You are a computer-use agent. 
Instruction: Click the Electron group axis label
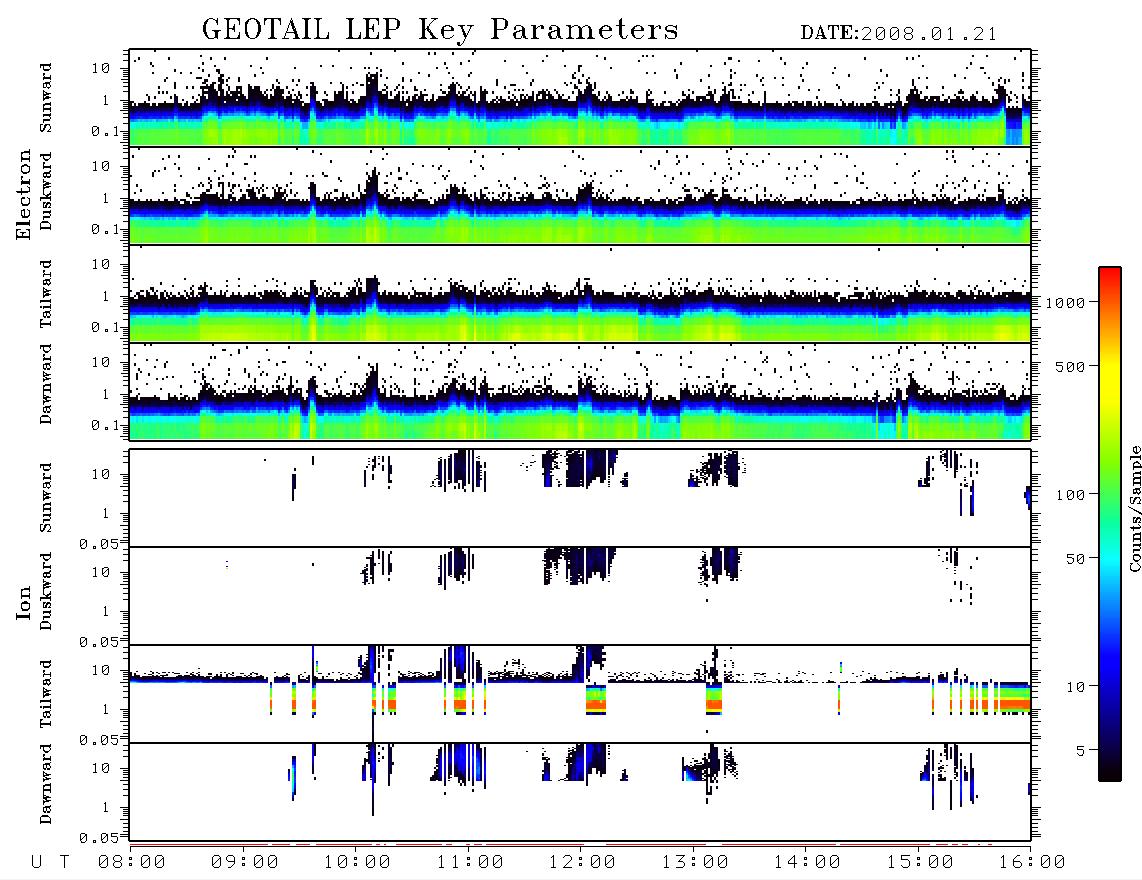coord(24,195)
